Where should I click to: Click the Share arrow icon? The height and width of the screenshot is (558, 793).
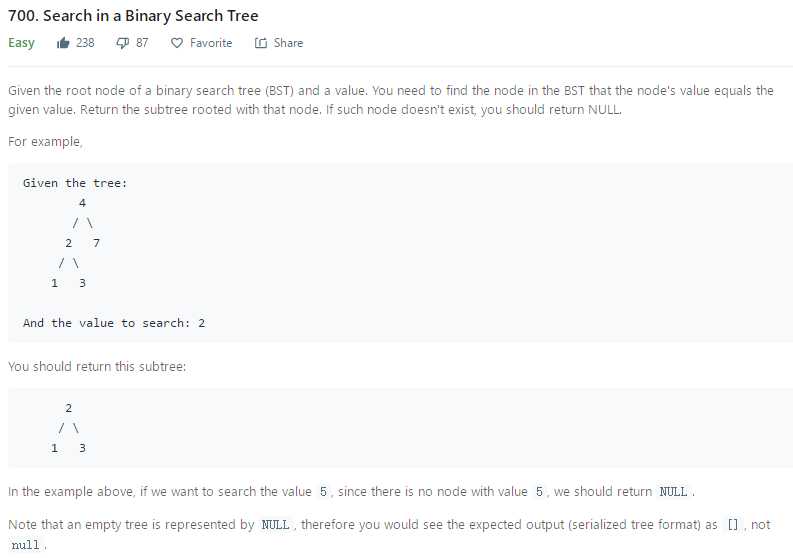[x=260, y=43]
